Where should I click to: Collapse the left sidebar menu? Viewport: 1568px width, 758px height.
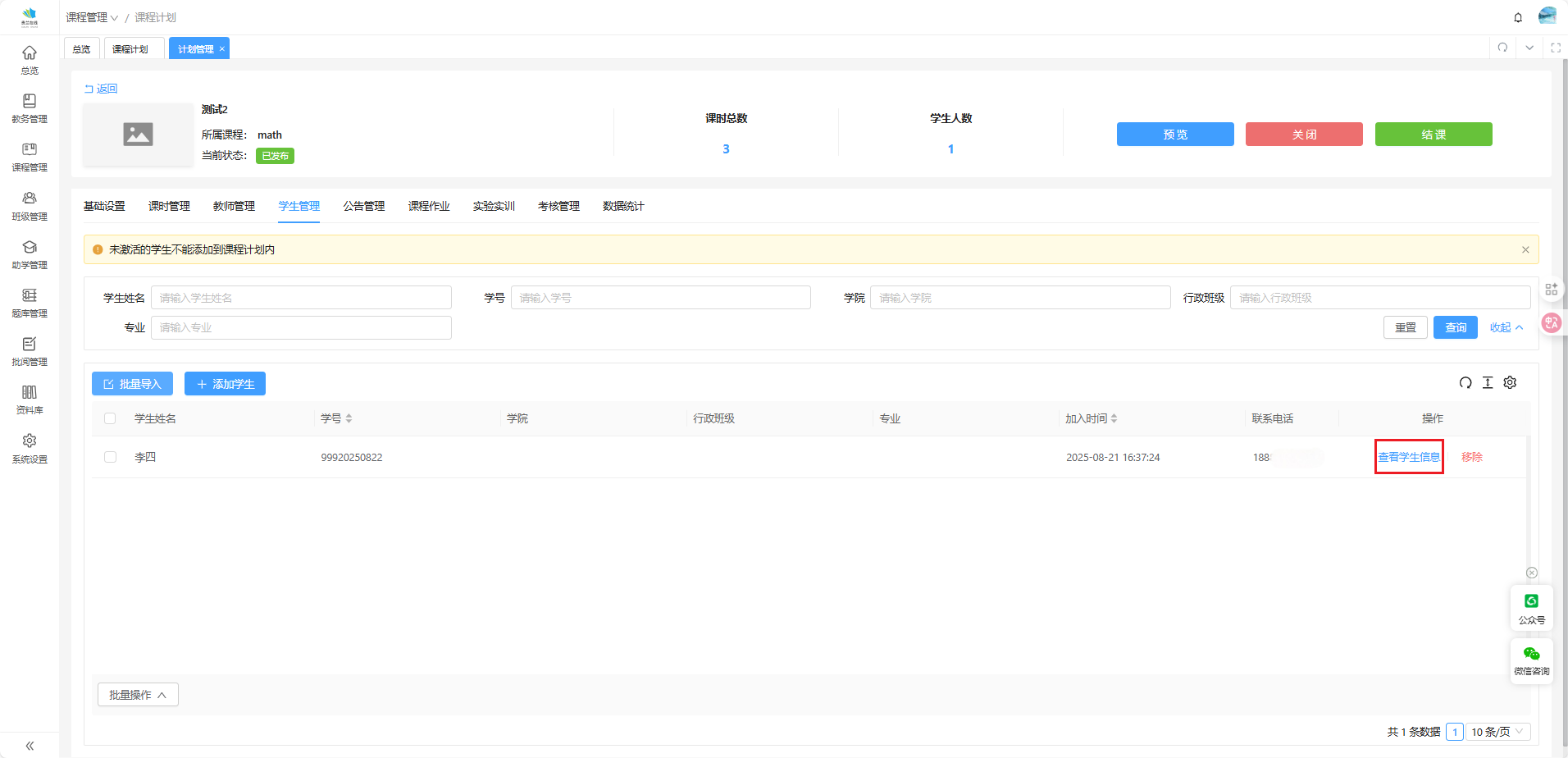pos(30,746)
